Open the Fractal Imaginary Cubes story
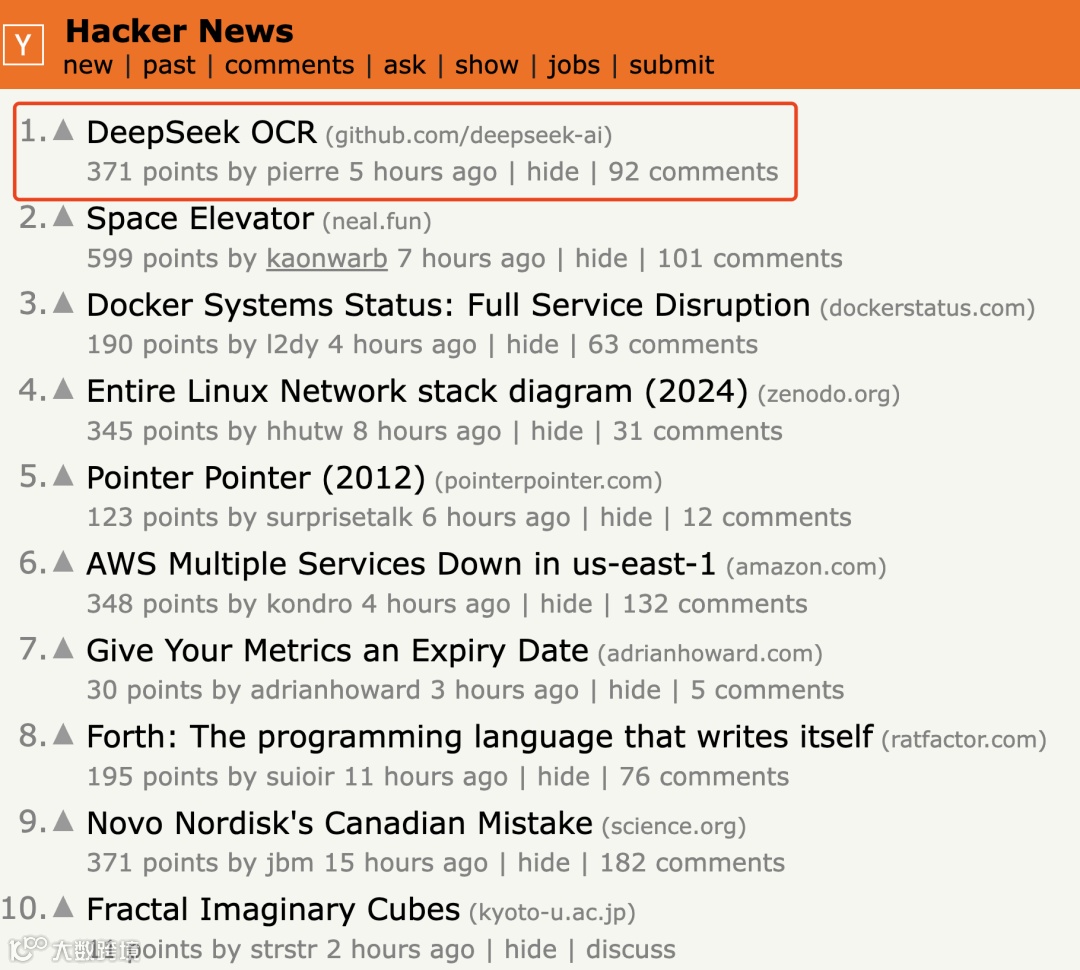This screenshot has height=970, width=1080. tap(273, 910)
